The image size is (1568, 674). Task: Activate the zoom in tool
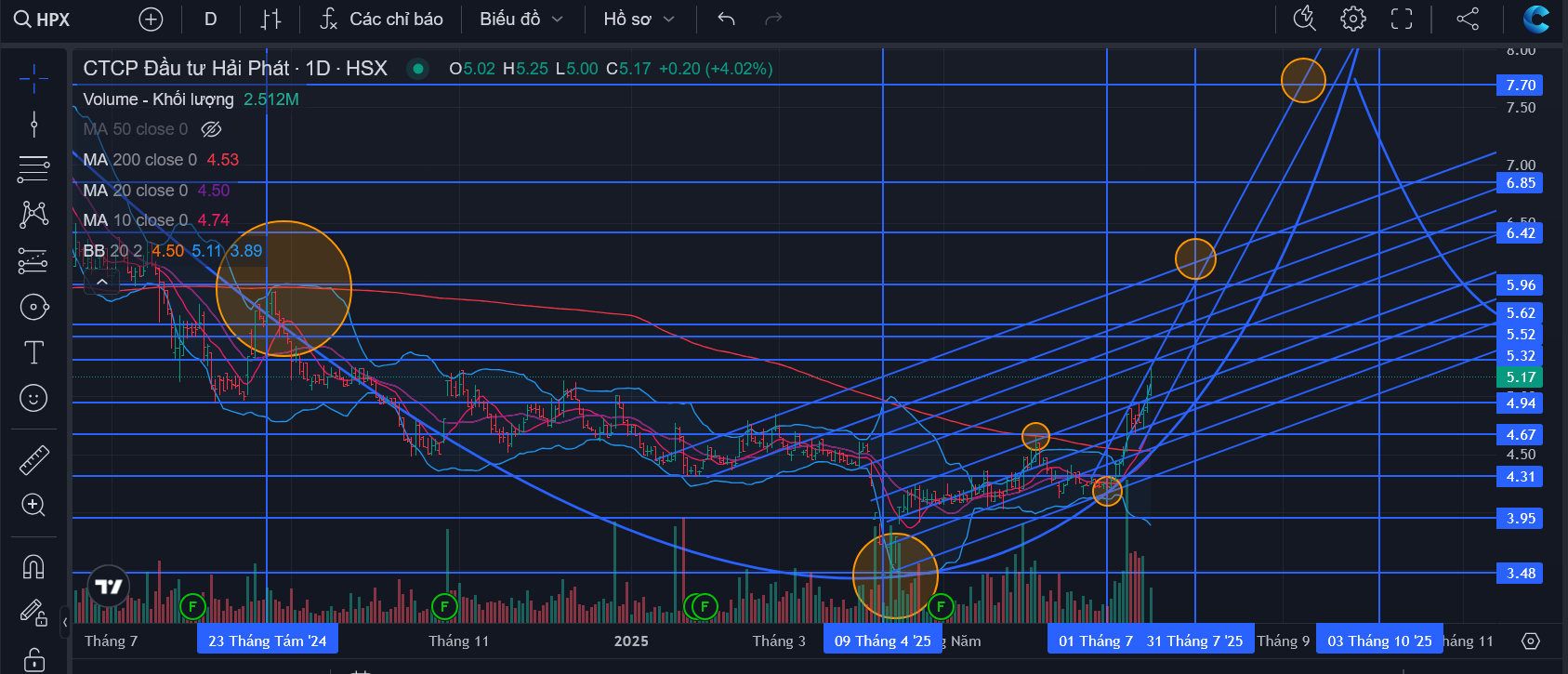pos(33,505)
